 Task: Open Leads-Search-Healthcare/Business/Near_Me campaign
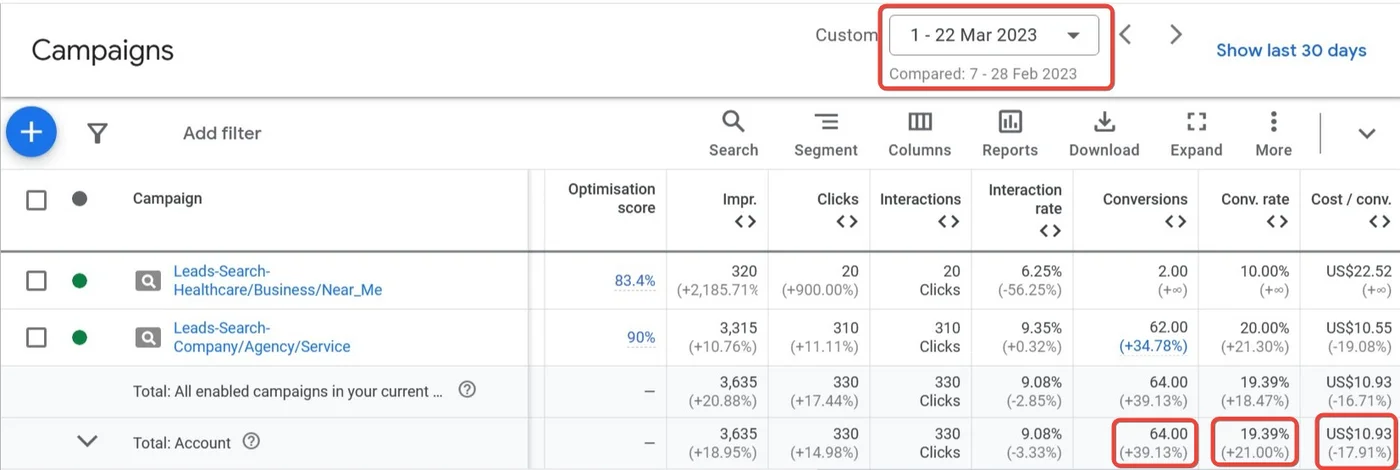(x=277, y=281)
